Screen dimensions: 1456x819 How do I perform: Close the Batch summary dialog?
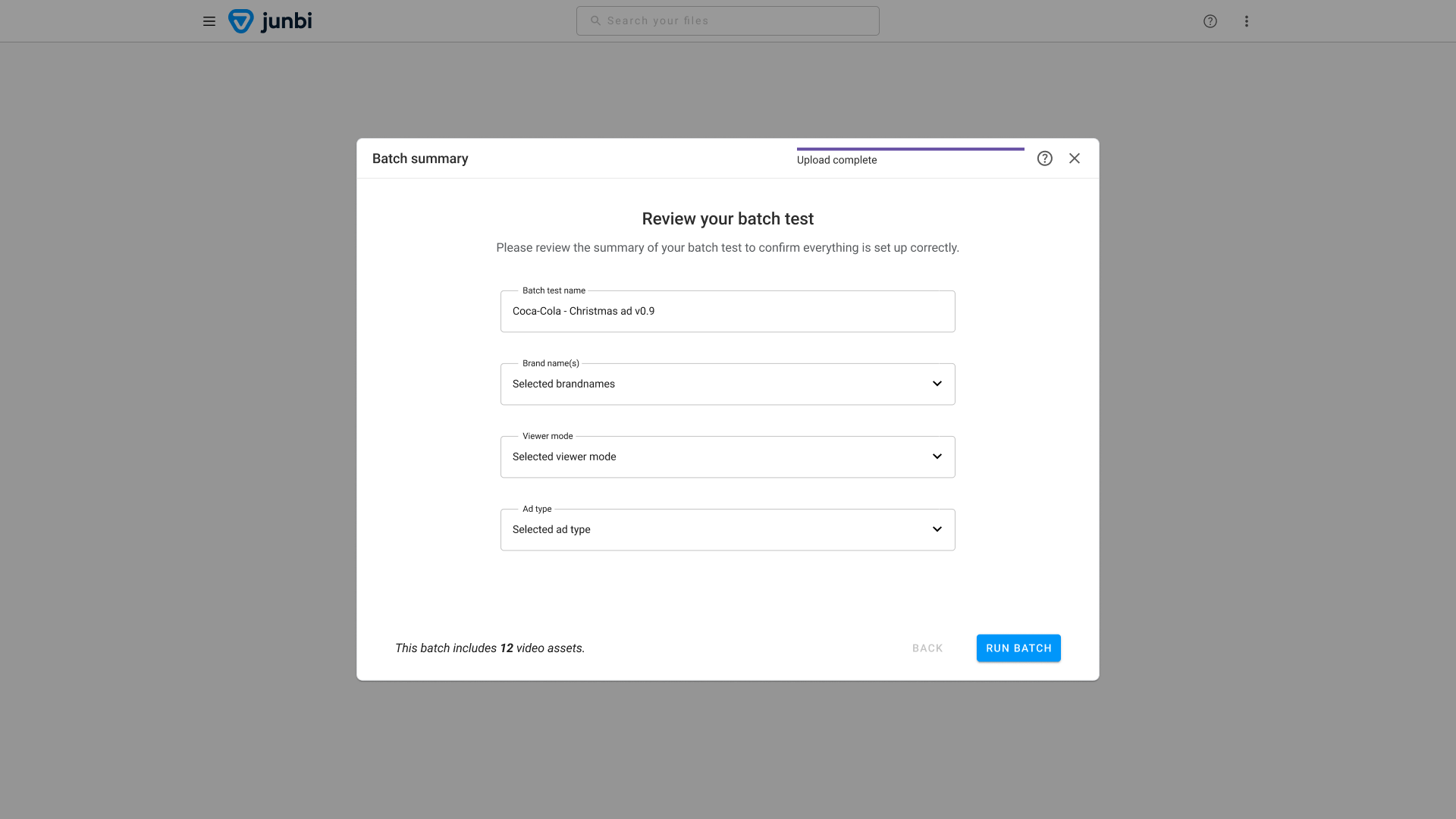click(x=1075, y=158)
